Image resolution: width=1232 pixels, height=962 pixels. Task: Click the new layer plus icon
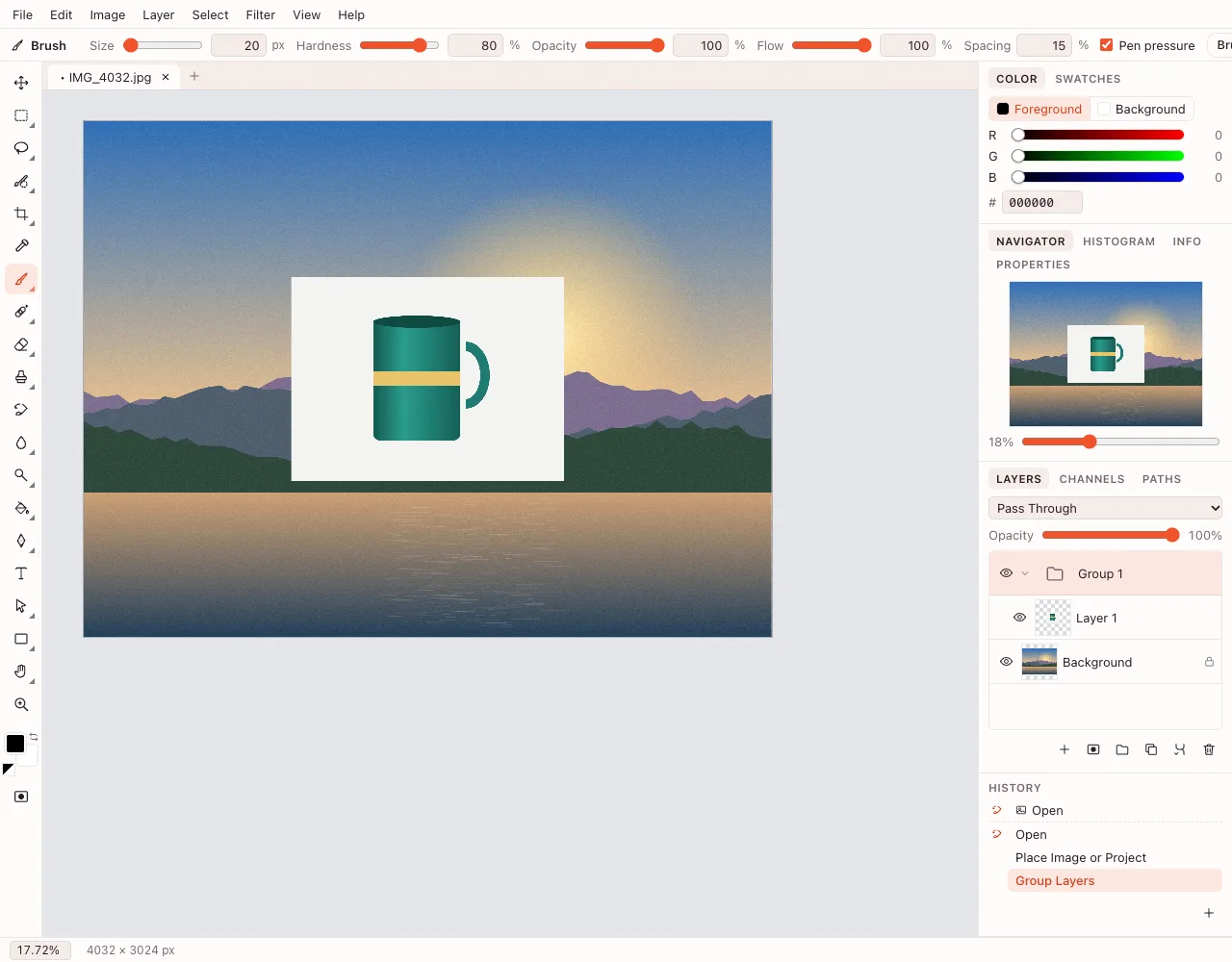(1065, 749)
